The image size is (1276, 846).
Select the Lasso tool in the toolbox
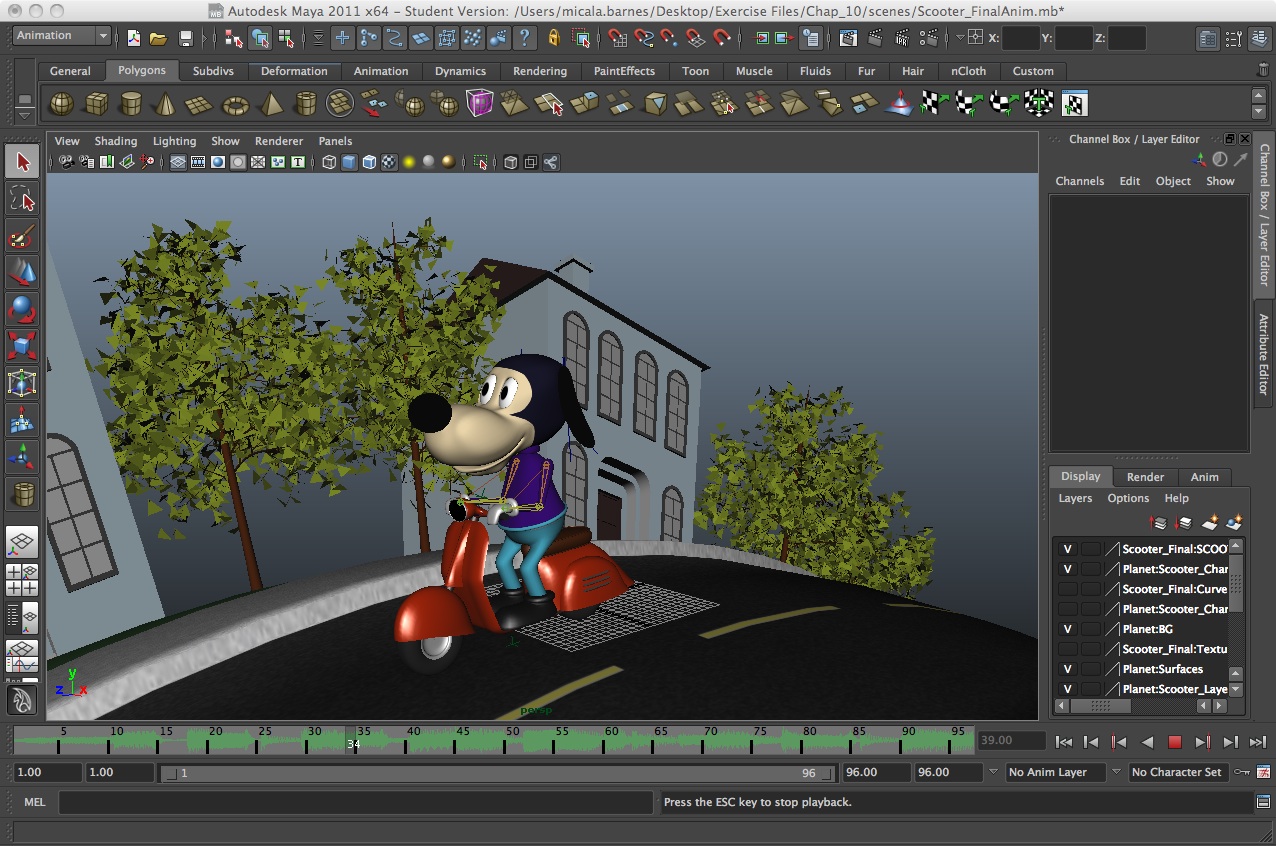point(22,199)
